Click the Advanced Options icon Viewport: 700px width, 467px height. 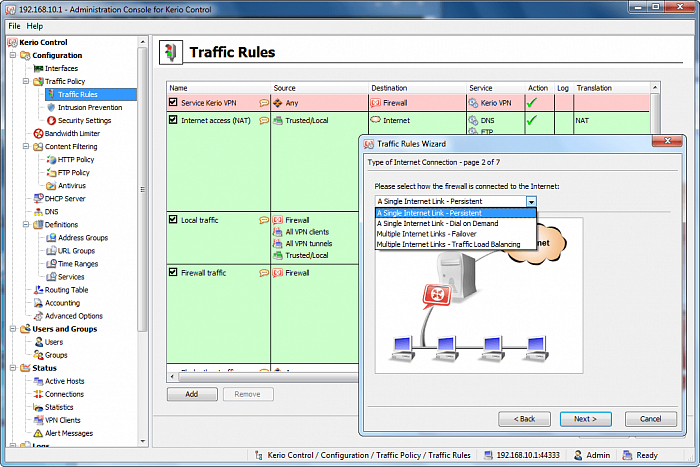(x=38, y=316)
